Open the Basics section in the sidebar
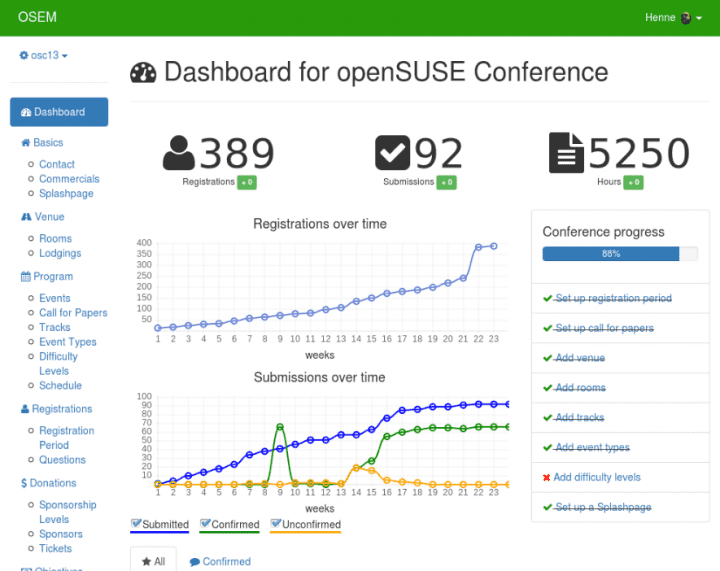 pyautogui.click(x=42, y=143)
